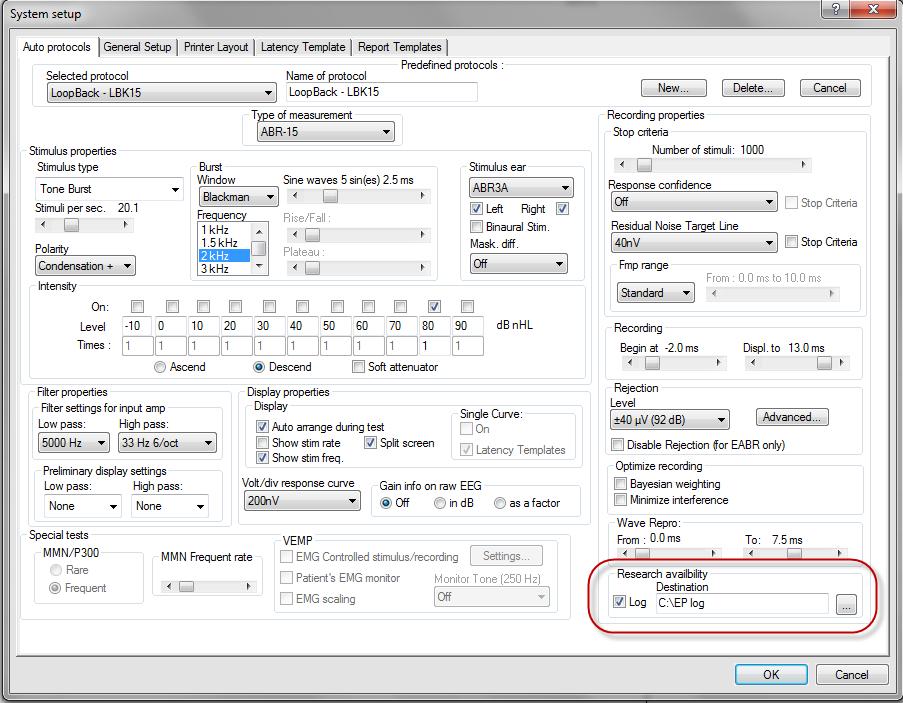The width and height of the screenshot is (903, 703).
Task: Click the Recording Begin at slider thumb
Action: 652,363
